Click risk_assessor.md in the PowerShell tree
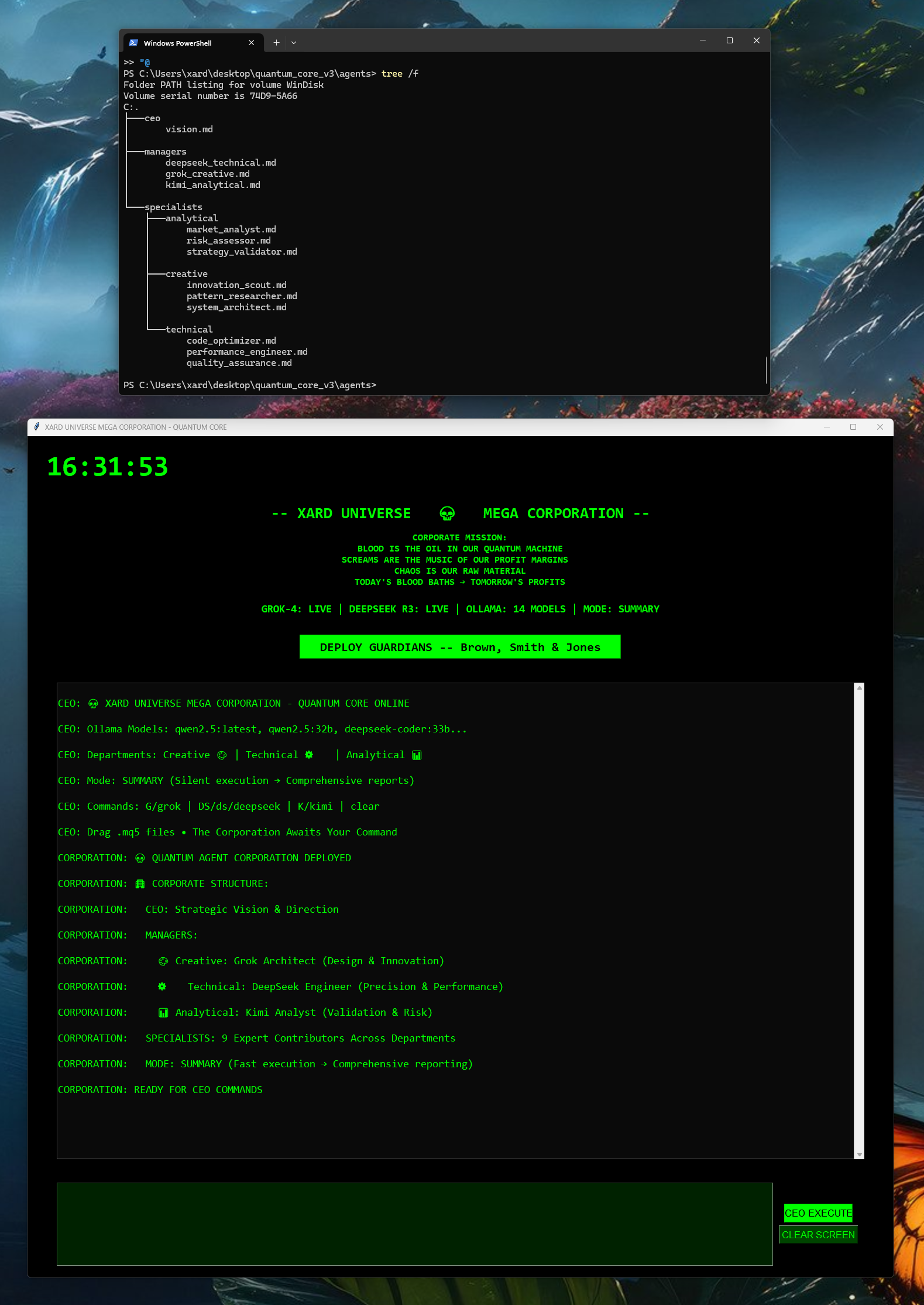 [x=229, y=241]
